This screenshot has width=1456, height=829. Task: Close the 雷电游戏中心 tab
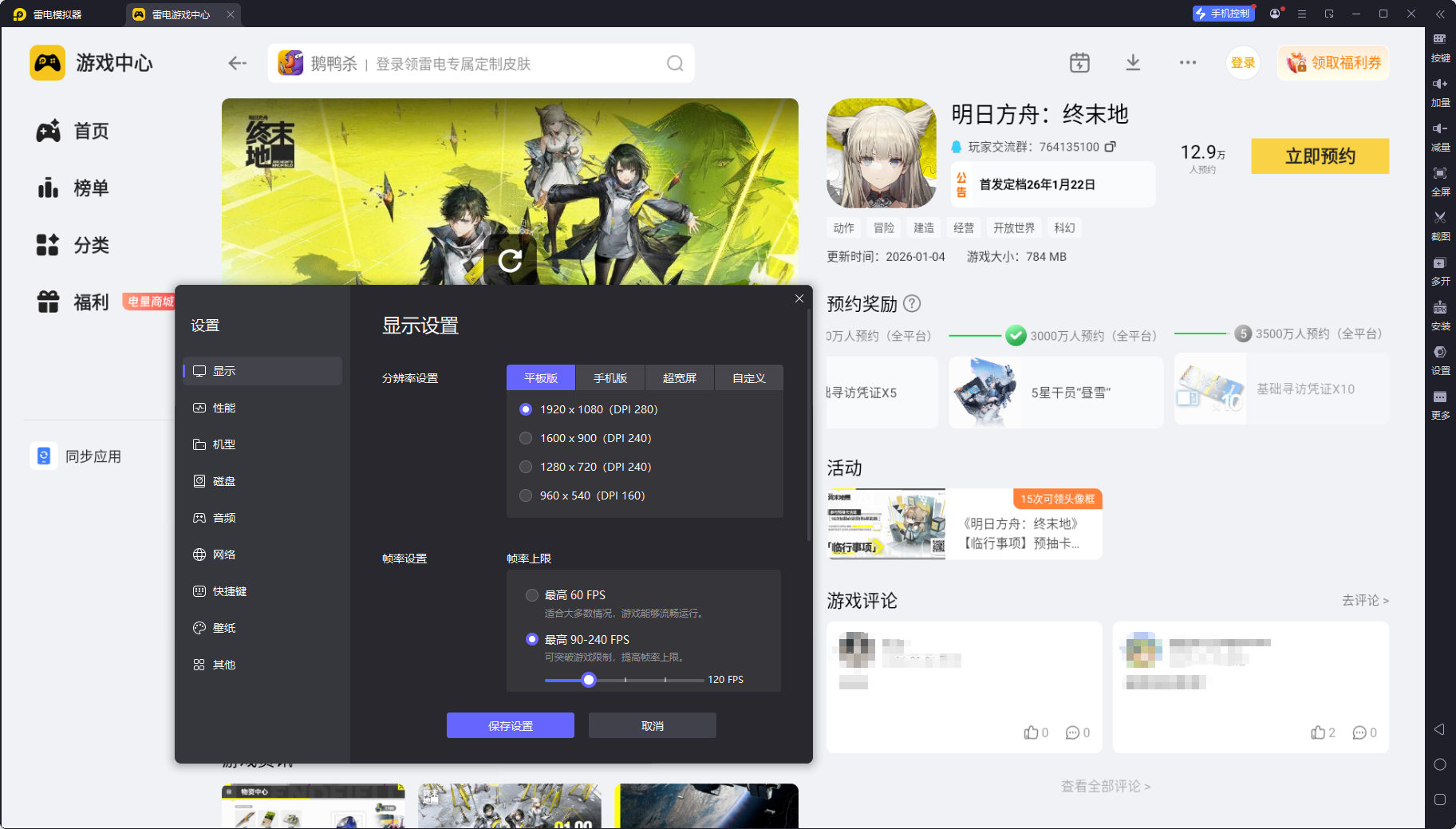(231, 14)
